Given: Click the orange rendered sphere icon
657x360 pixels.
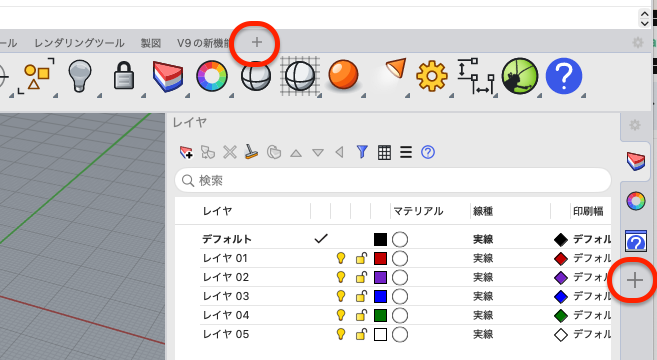Looking at the screenshot, I should 344,75.
